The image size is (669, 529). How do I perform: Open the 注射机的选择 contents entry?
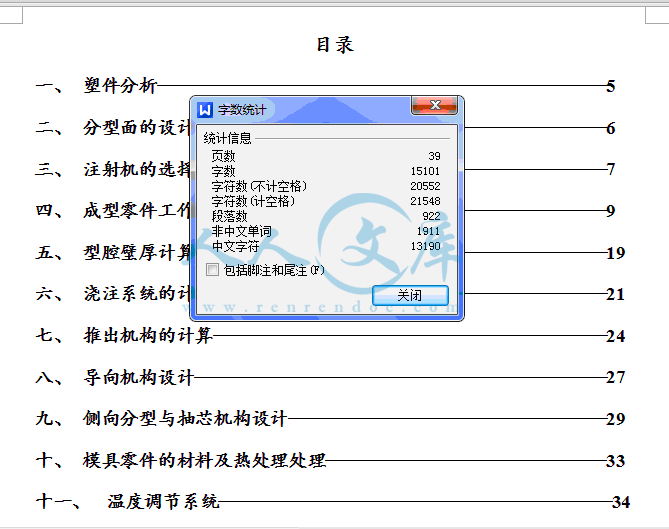[136, 169]
